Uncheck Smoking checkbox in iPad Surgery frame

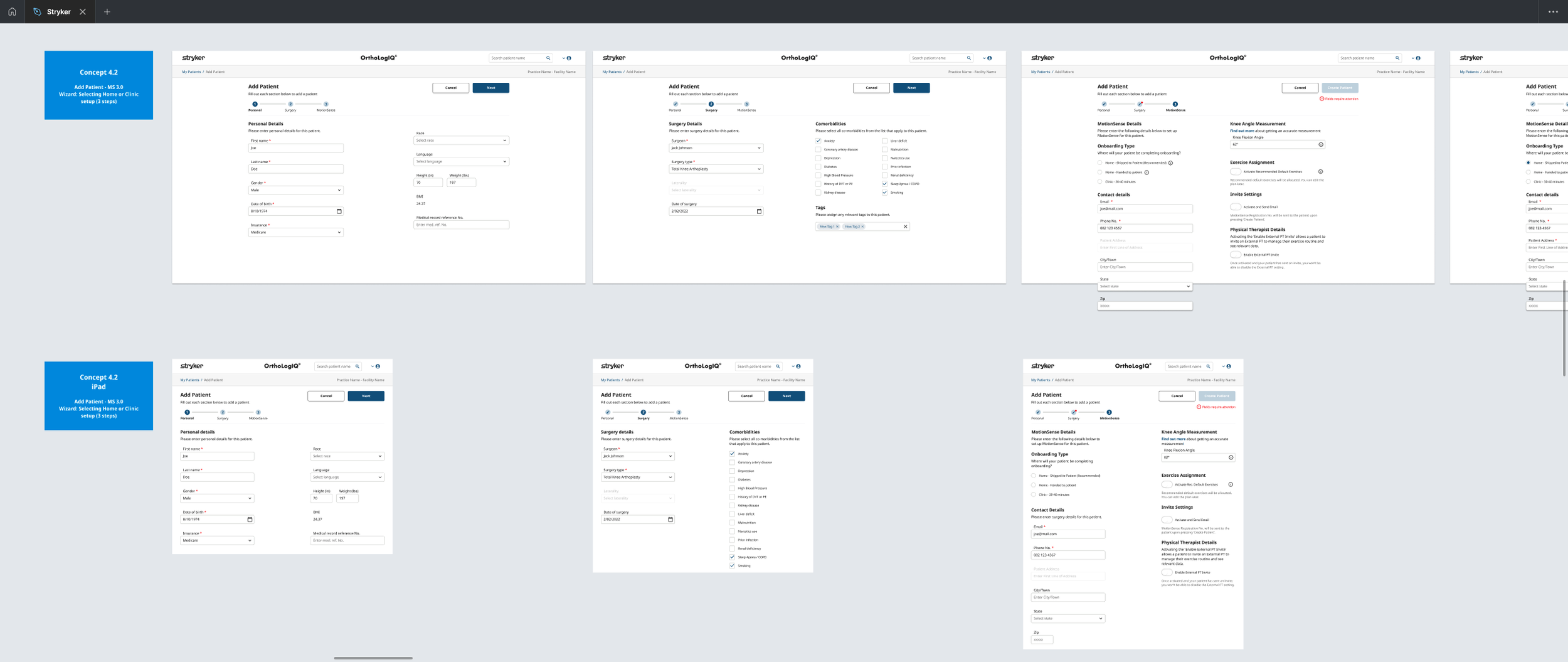(x=732, y=565)
